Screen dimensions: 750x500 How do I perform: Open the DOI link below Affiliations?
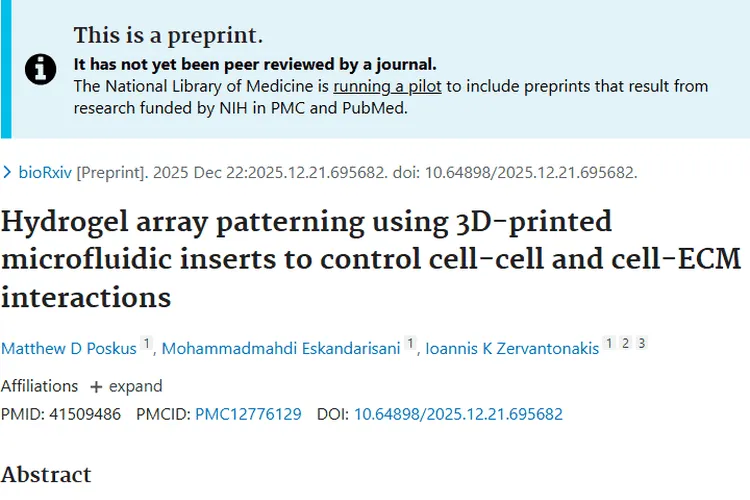pyautogui.click(x=458, y=414)
